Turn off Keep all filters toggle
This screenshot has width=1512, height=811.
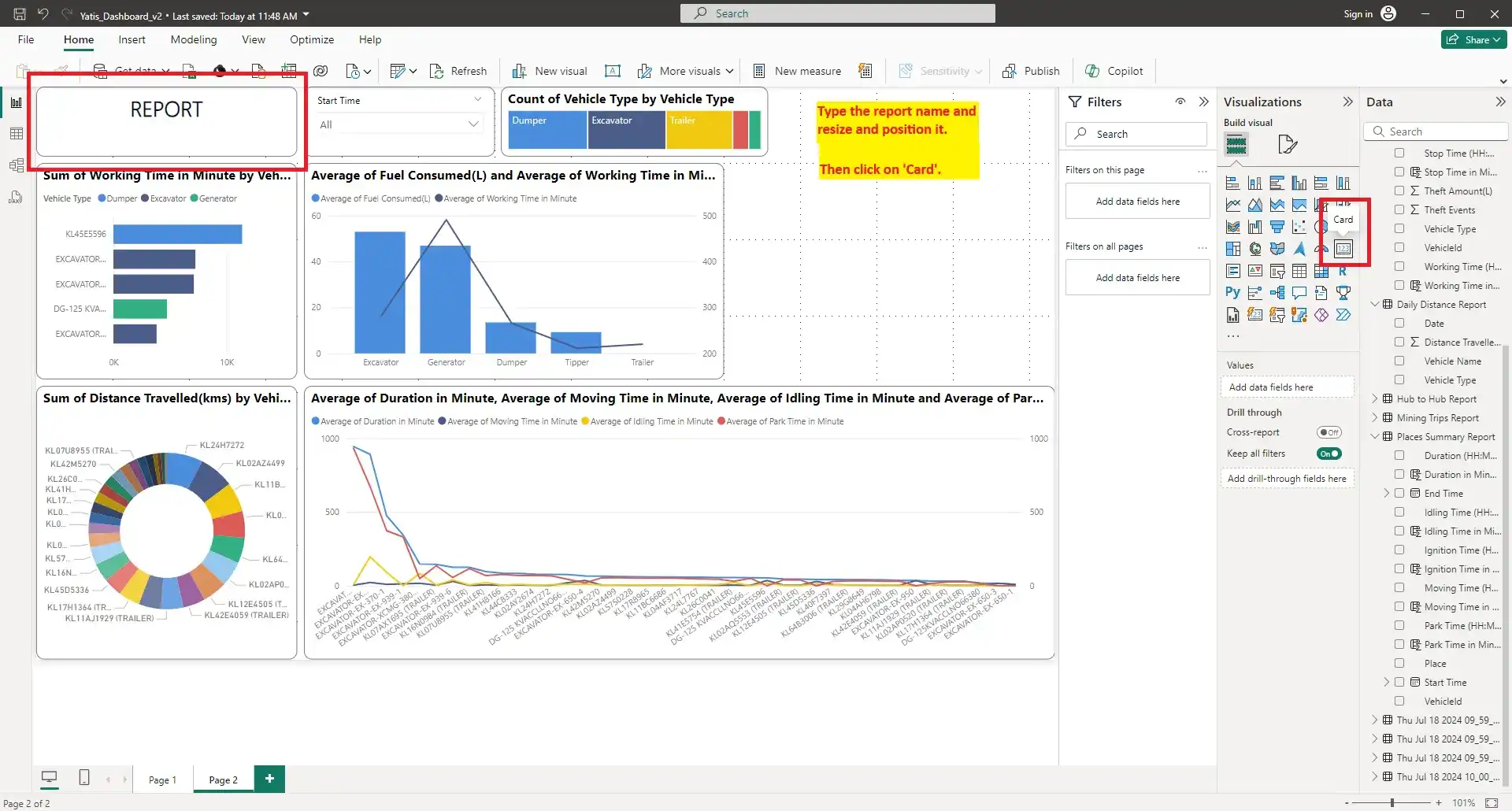click(x=1329, y=454)
